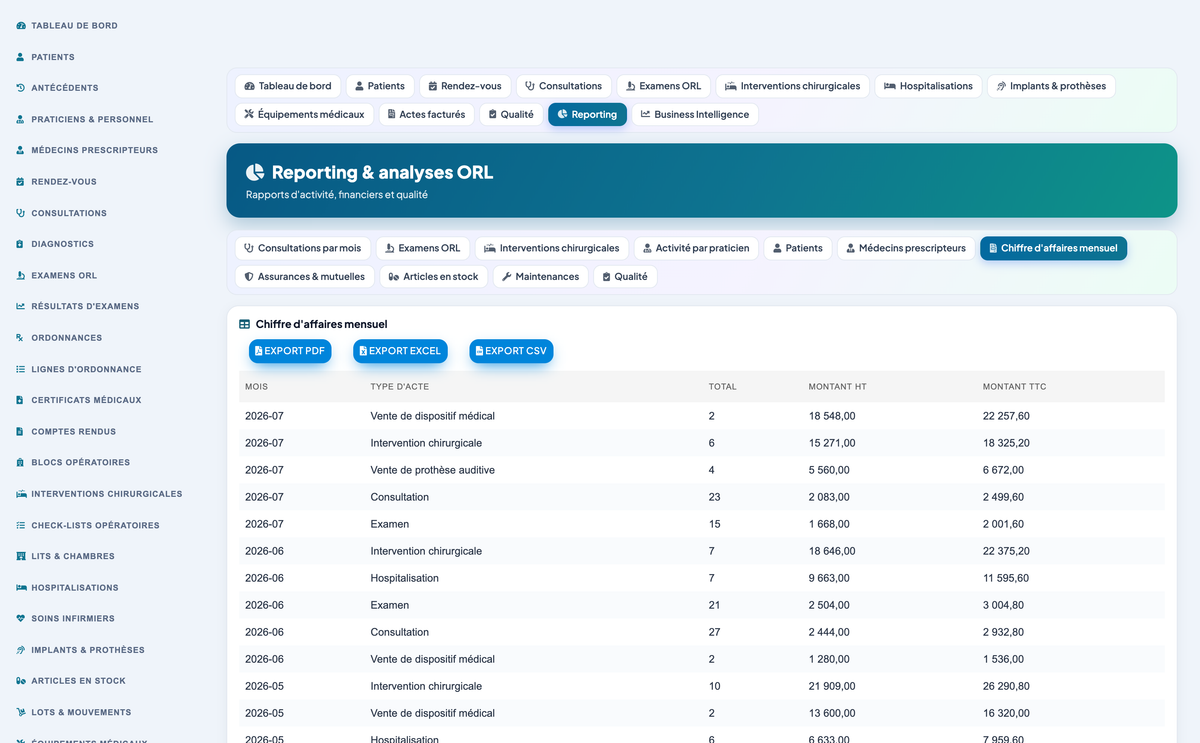Click the Export Excel button
This screenshot has height=743, width=1200.
(400, 351)
